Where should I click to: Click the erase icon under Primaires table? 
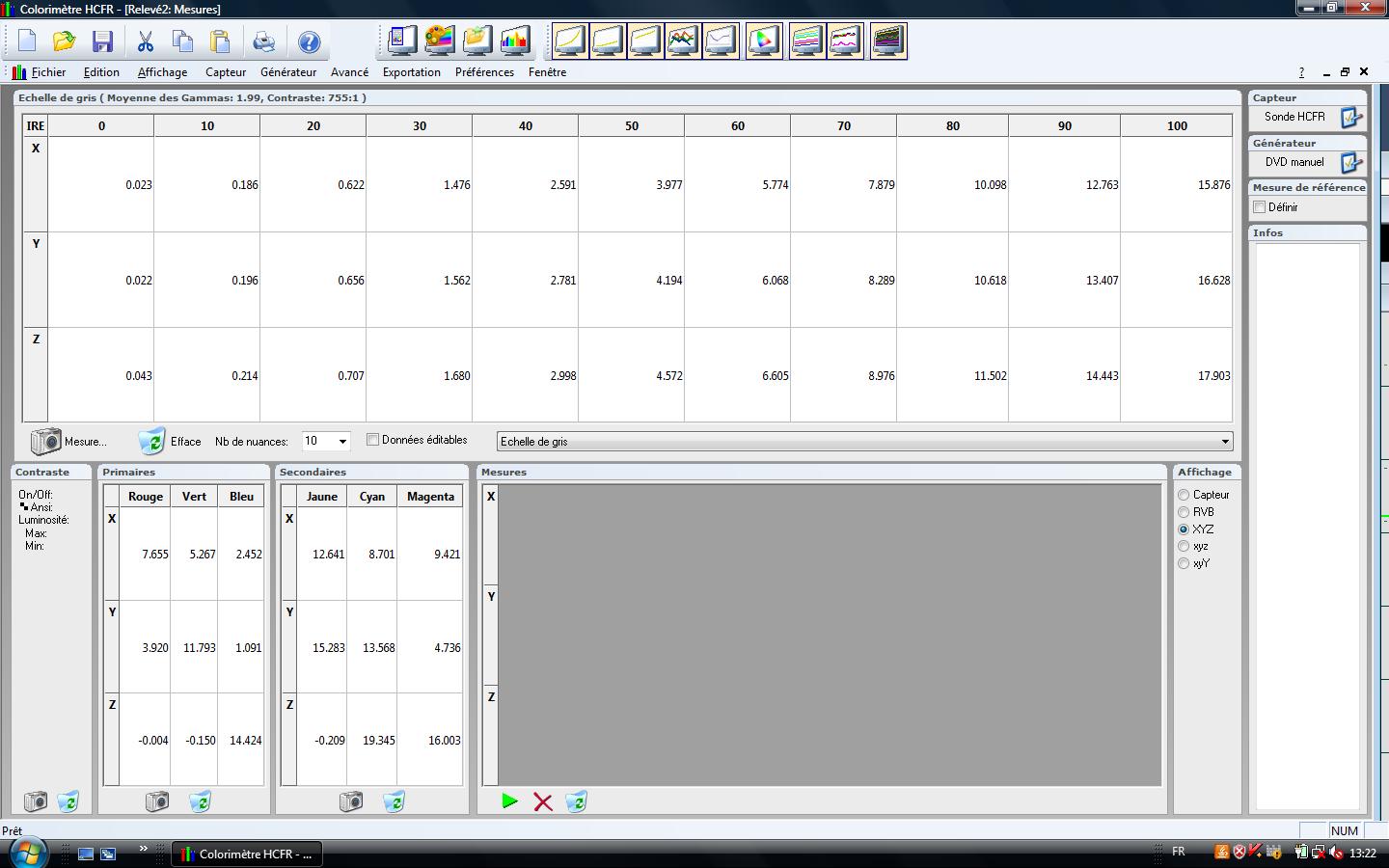point(200,801)
